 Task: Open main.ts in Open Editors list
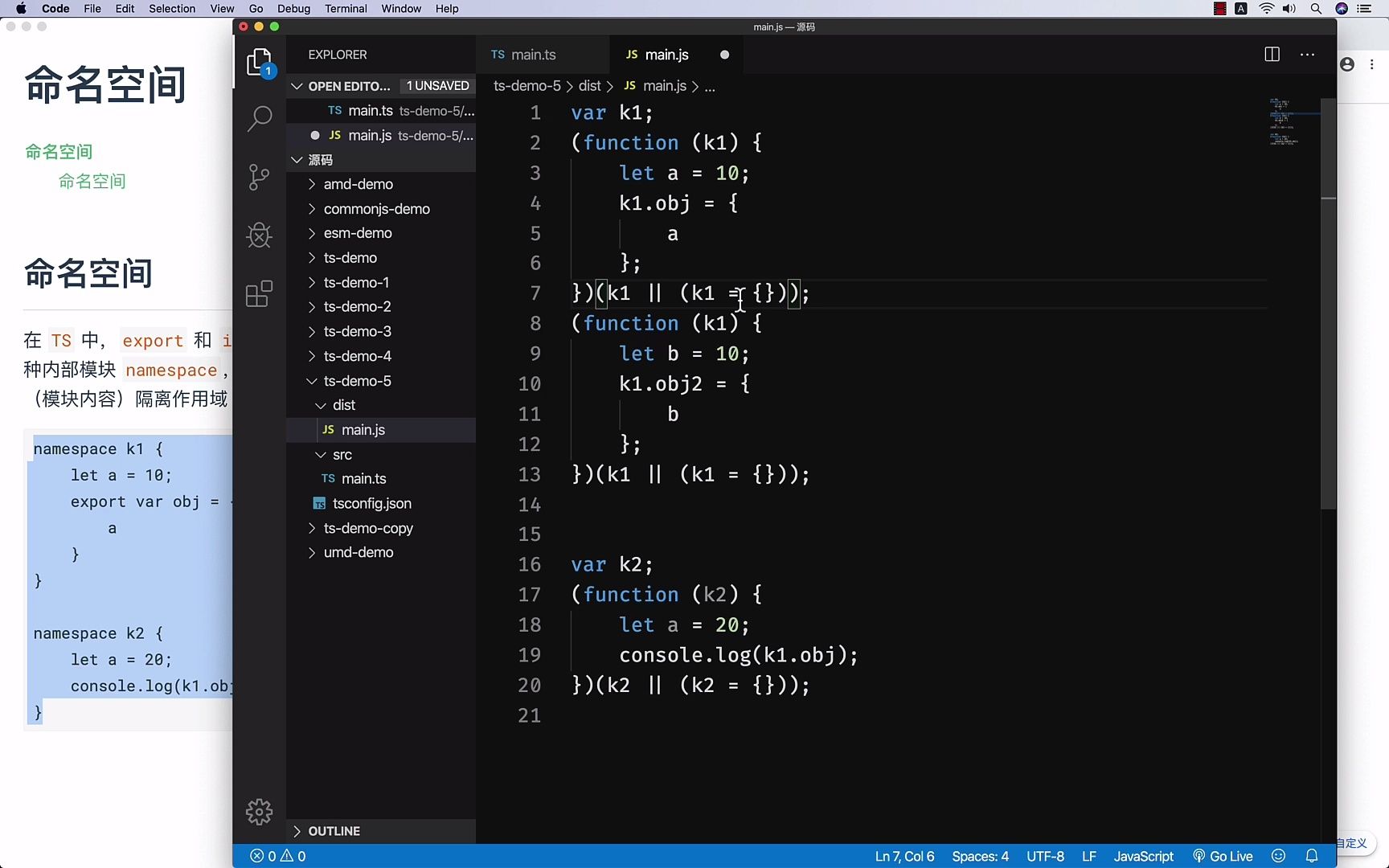coord(381,111)
